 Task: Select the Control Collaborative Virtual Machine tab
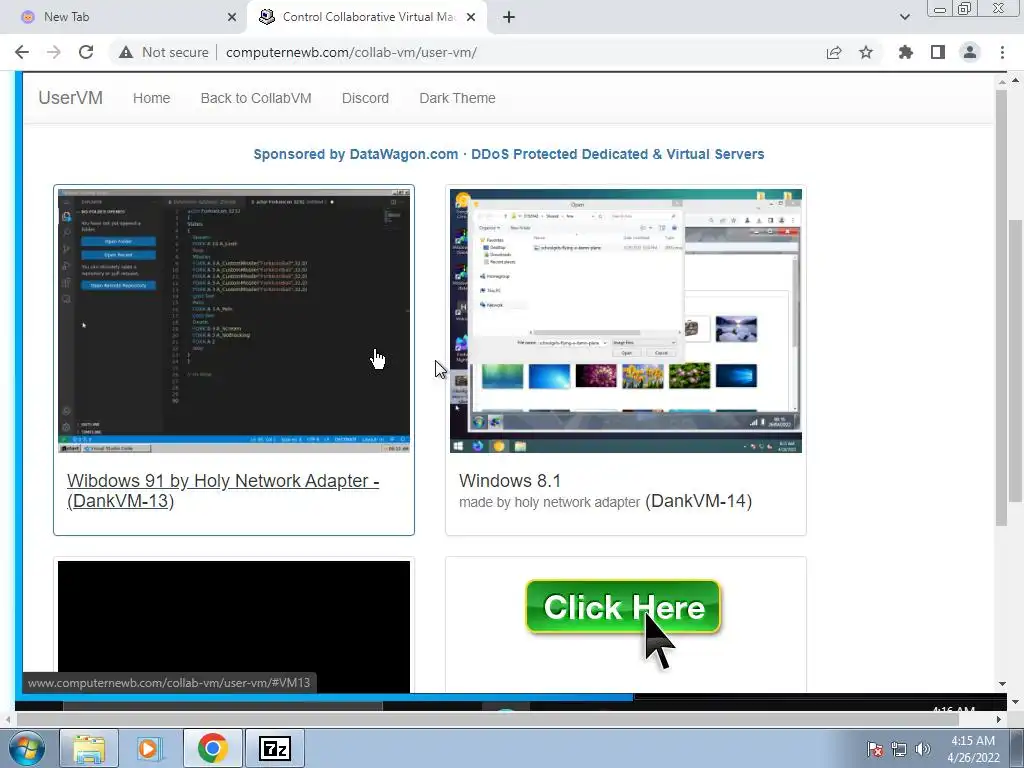pos(367,18)
